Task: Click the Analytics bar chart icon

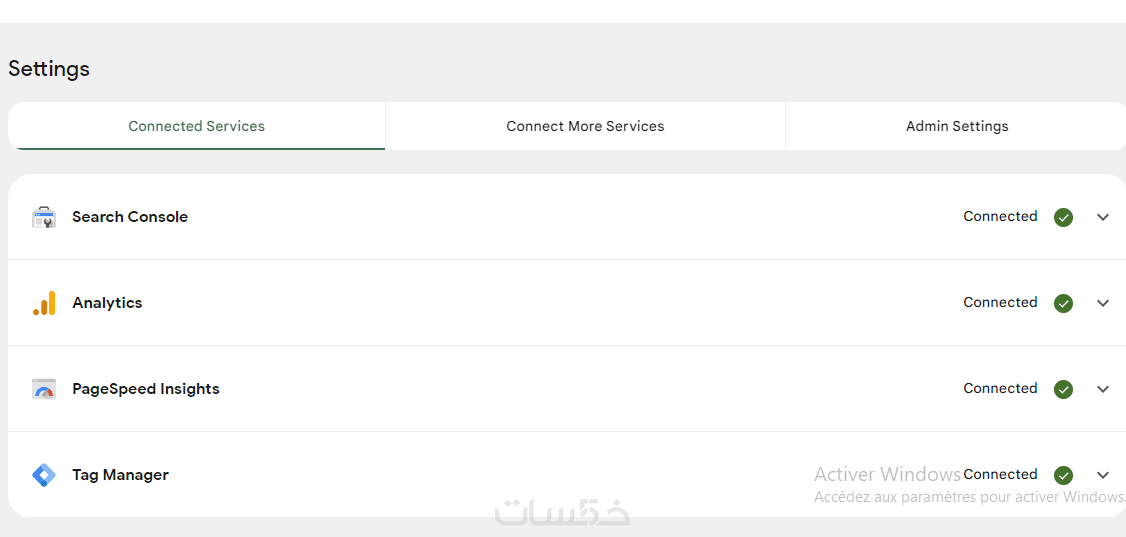Action: pyautogui.click(x=44, y=303)
